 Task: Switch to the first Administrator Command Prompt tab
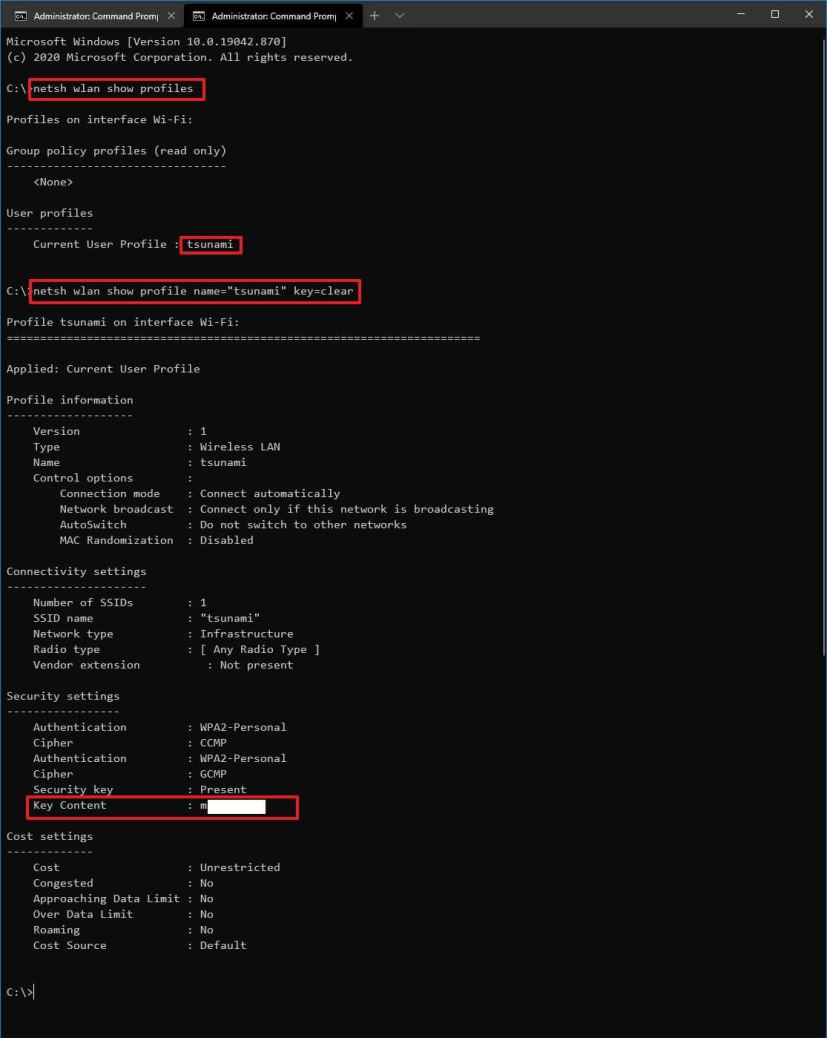point(95,15)
